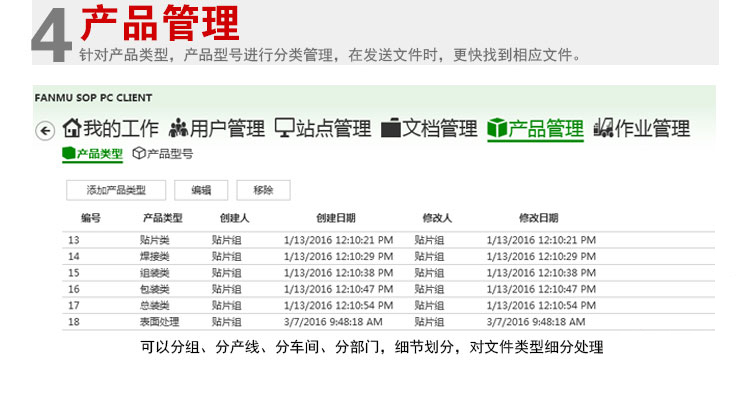Click the monitor icon beside 站点管理

click(x=285, y=128)
